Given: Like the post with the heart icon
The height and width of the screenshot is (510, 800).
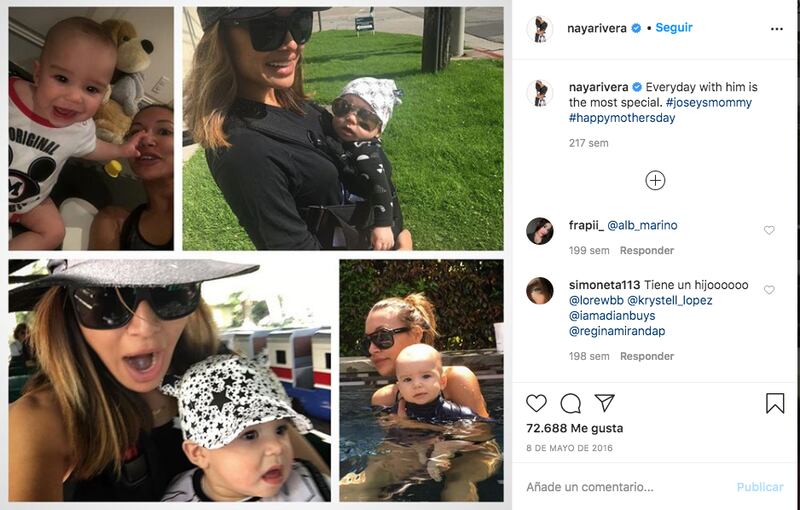Looking at the screenshot, I should tap(536, 403).
